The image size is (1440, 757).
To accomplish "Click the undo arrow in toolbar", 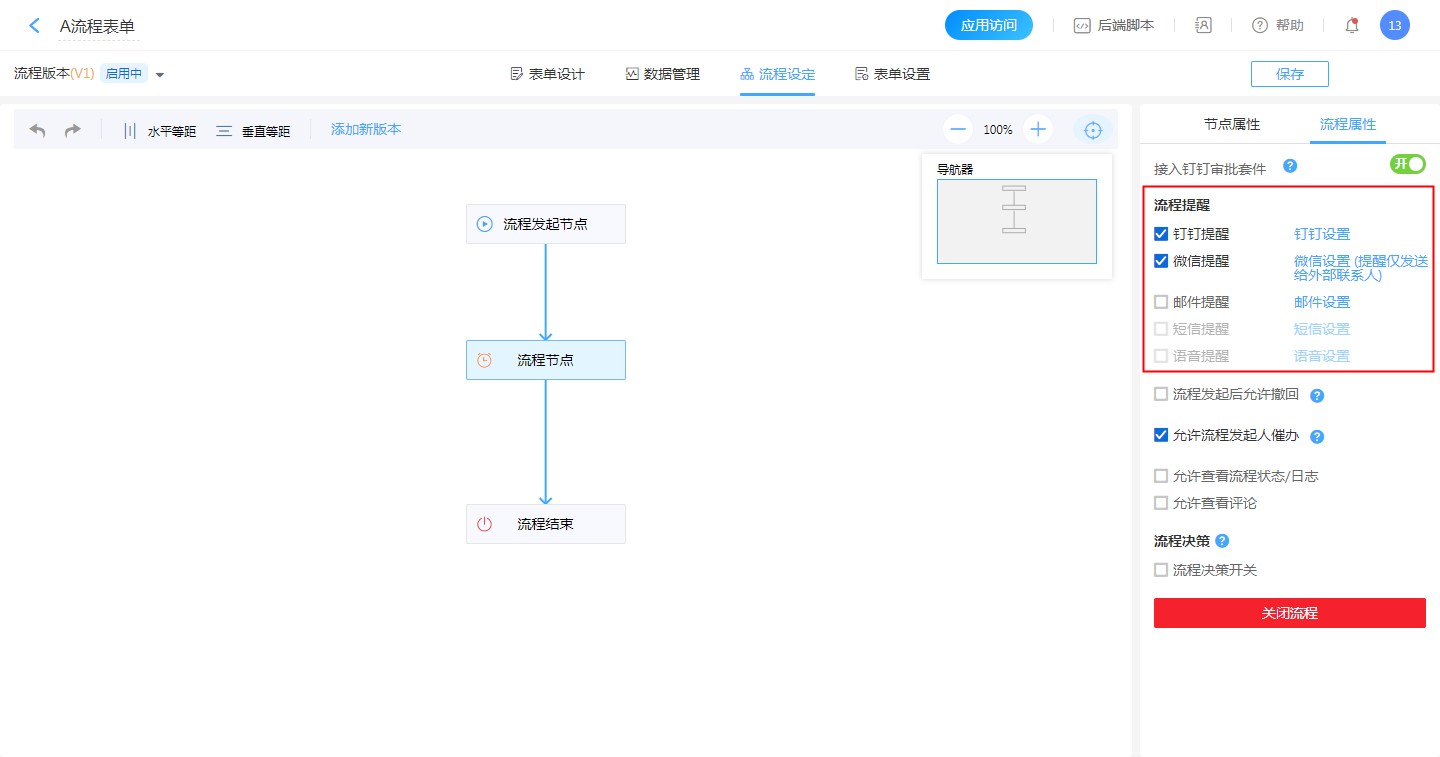I will click(x=38, y=130).
